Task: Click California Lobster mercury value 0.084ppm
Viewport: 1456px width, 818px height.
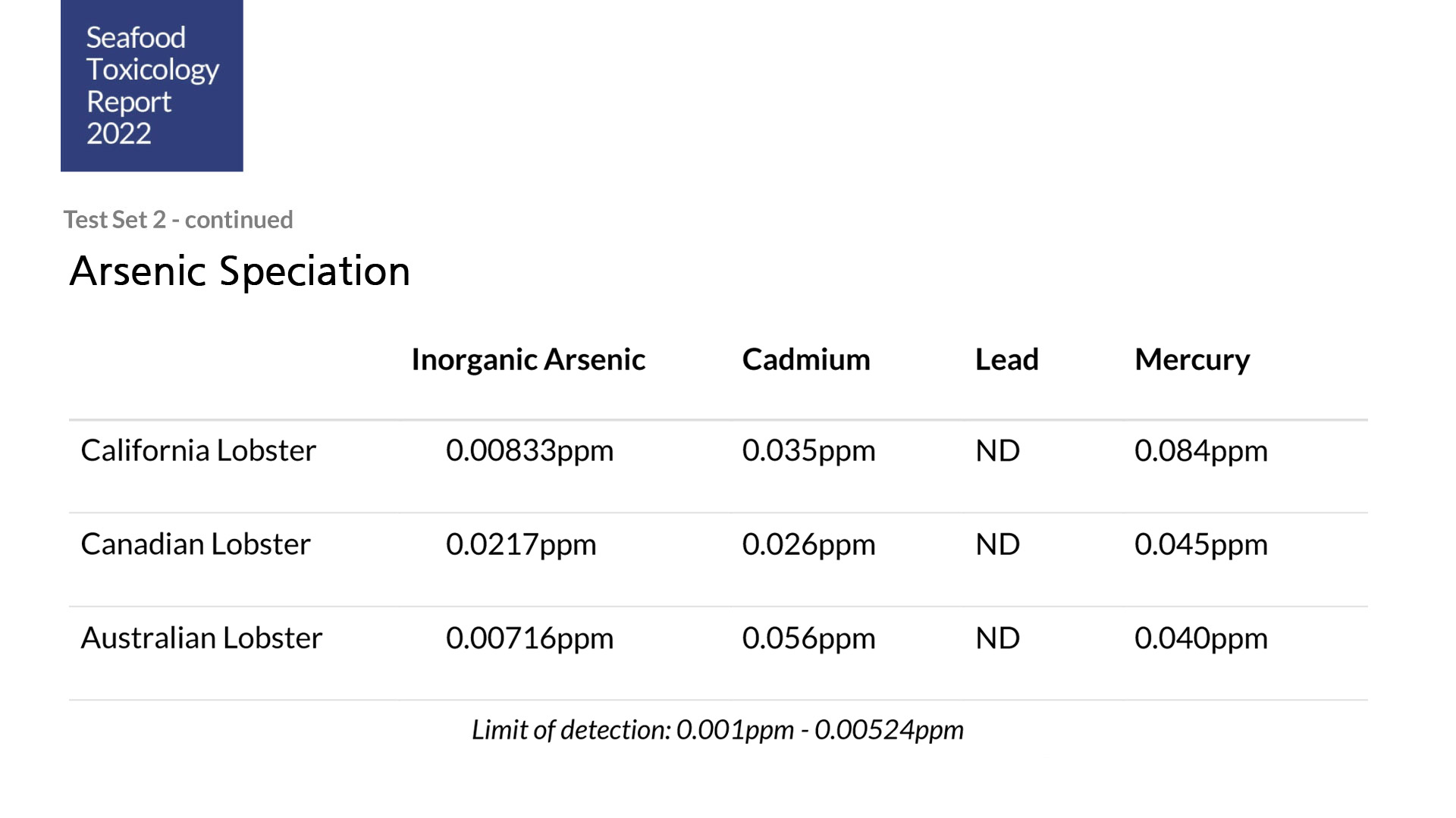Action: click(x=1200, y=450)
